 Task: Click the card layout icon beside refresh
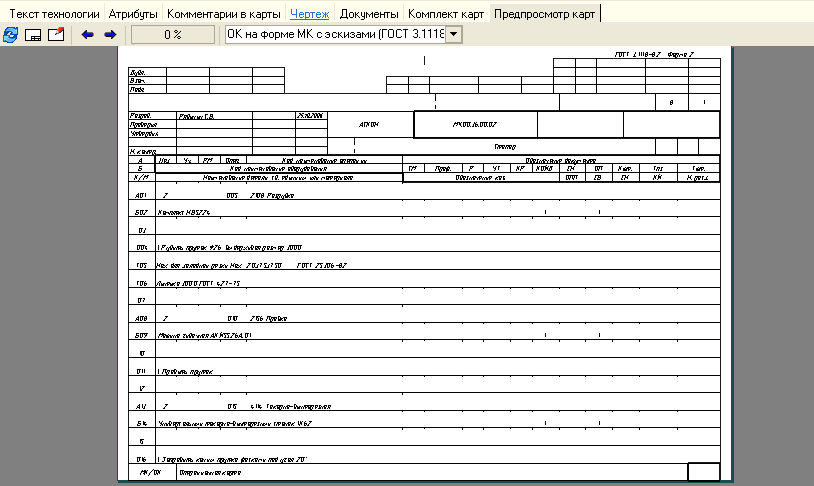(33, 35)
